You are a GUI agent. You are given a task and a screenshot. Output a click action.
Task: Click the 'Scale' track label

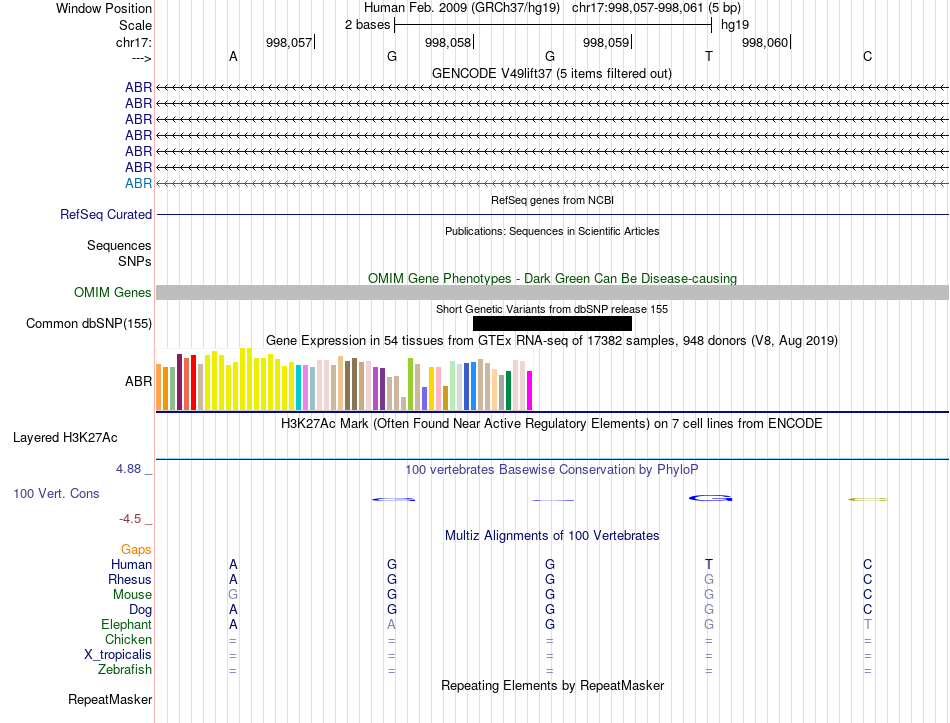[x=135, y=25]
